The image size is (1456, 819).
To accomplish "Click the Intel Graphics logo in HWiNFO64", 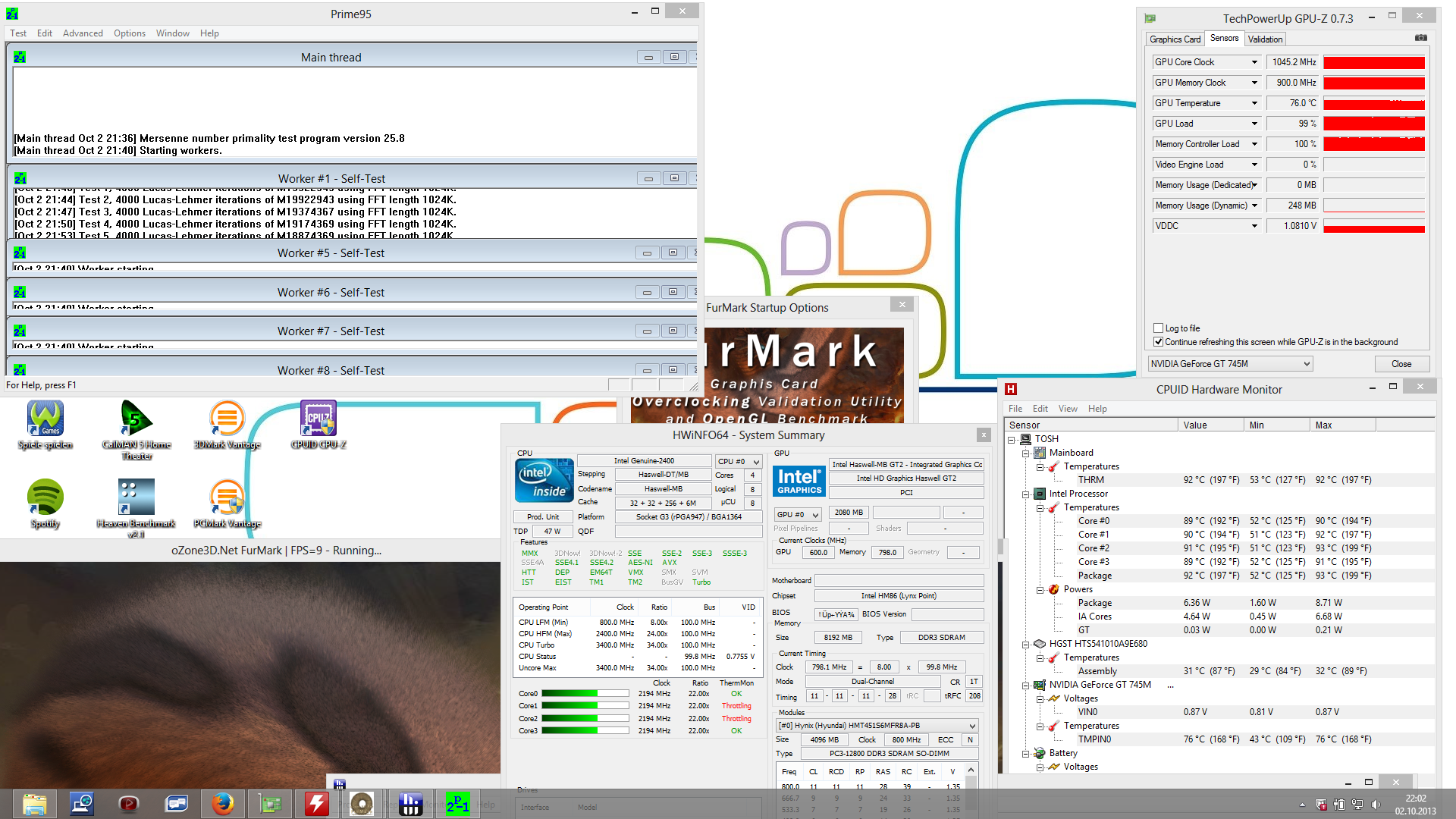I will point(799,481).
